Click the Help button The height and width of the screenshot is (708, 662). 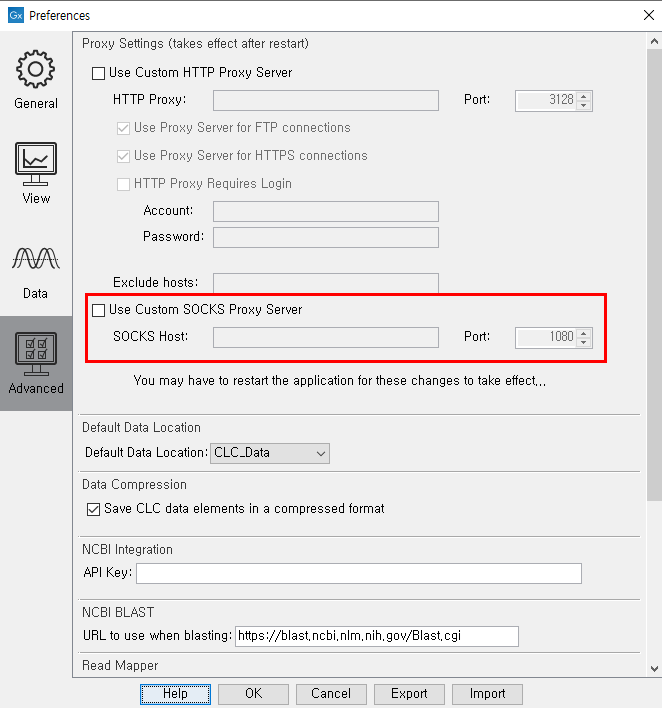click(175, 694)
